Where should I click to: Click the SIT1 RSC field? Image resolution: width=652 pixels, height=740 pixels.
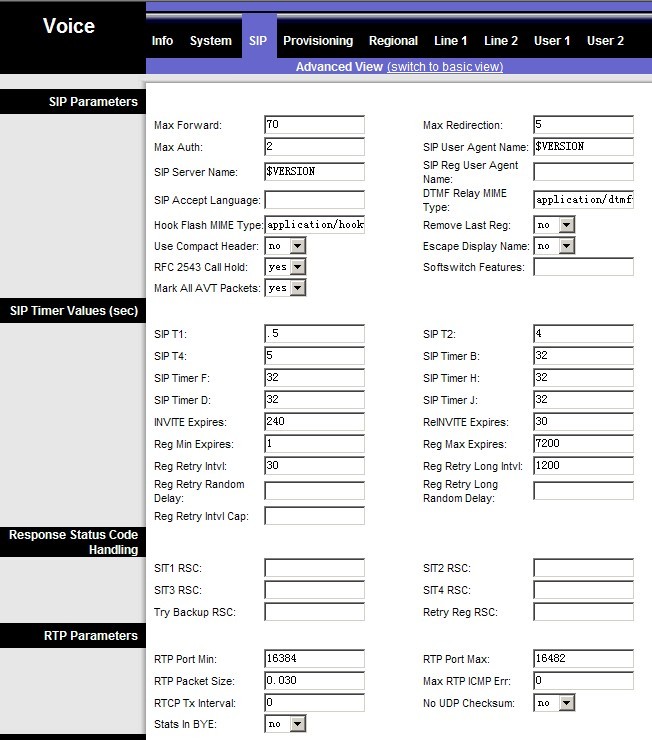click(x=315, y=568)
